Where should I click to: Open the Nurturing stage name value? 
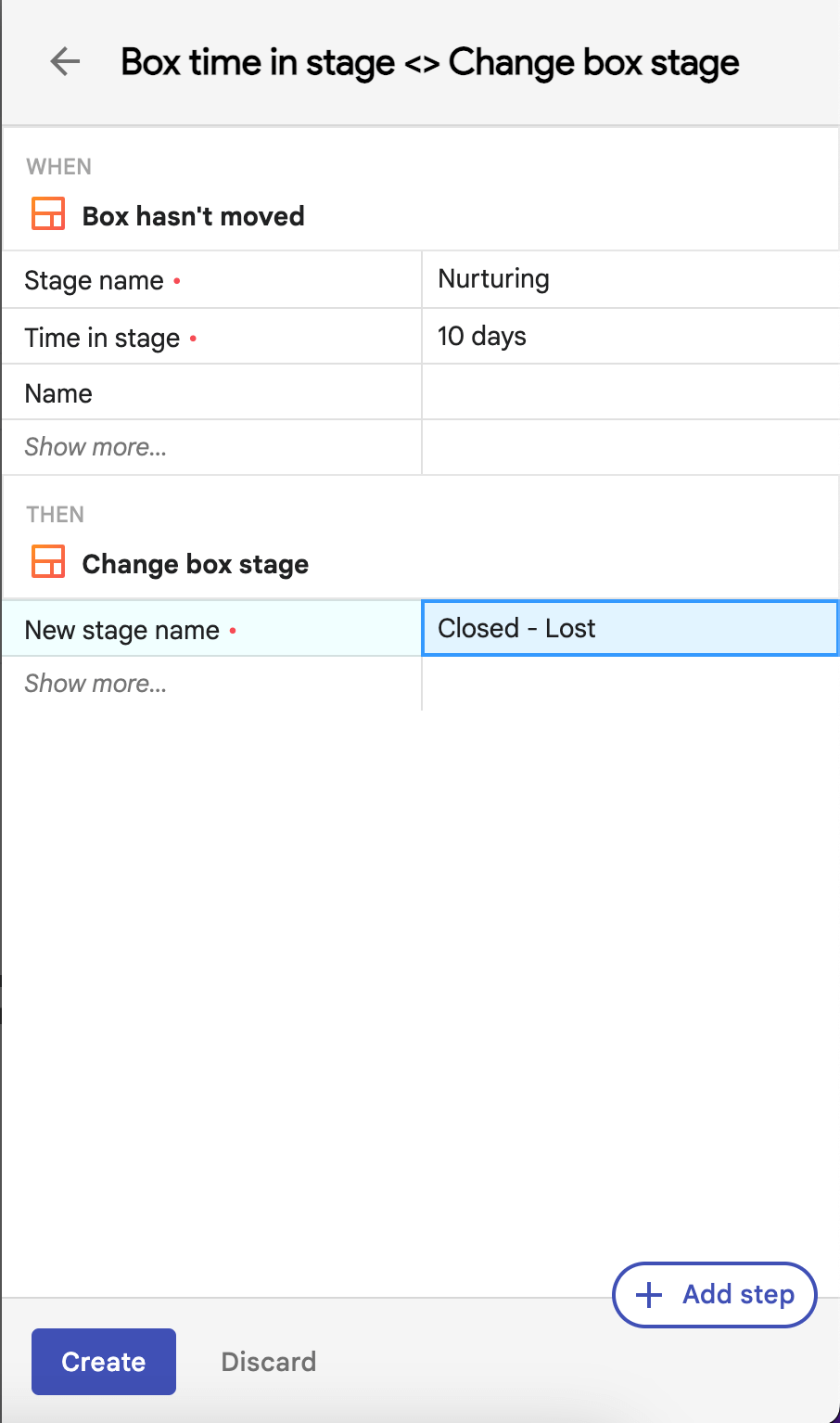630,279
